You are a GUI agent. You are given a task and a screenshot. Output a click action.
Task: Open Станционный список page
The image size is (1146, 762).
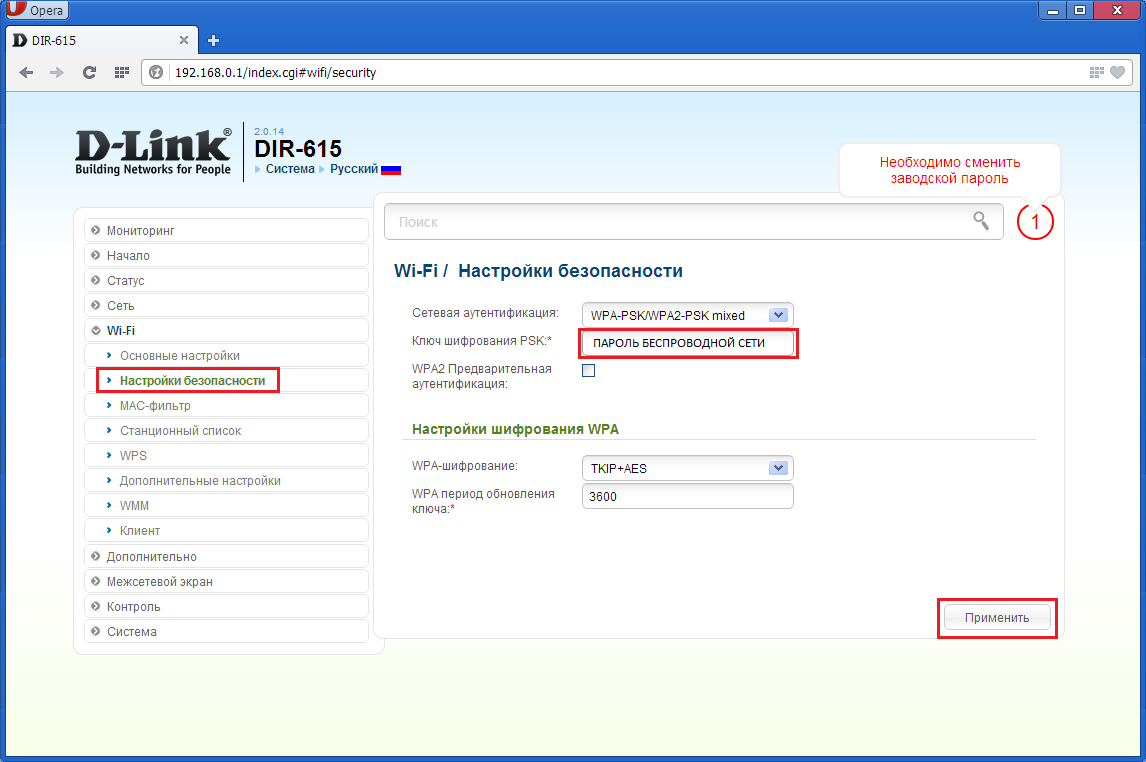[227, 430]
